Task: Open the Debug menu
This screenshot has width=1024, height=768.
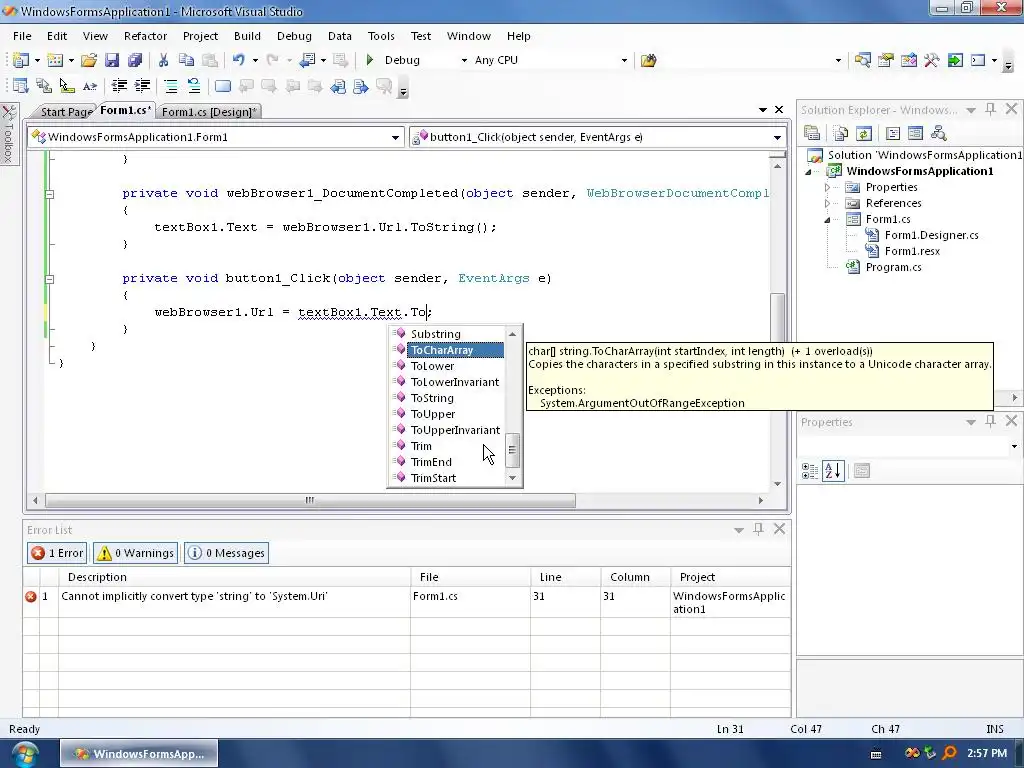Action: tap(294, 36)
